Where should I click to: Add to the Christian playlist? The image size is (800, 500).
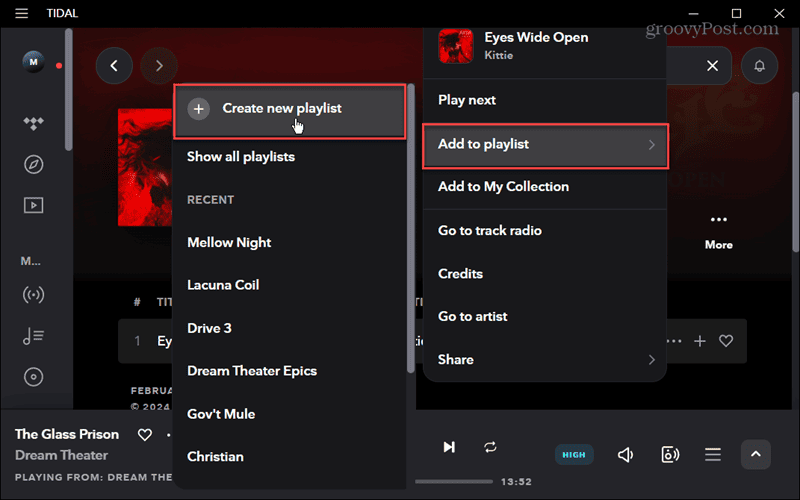215,457
